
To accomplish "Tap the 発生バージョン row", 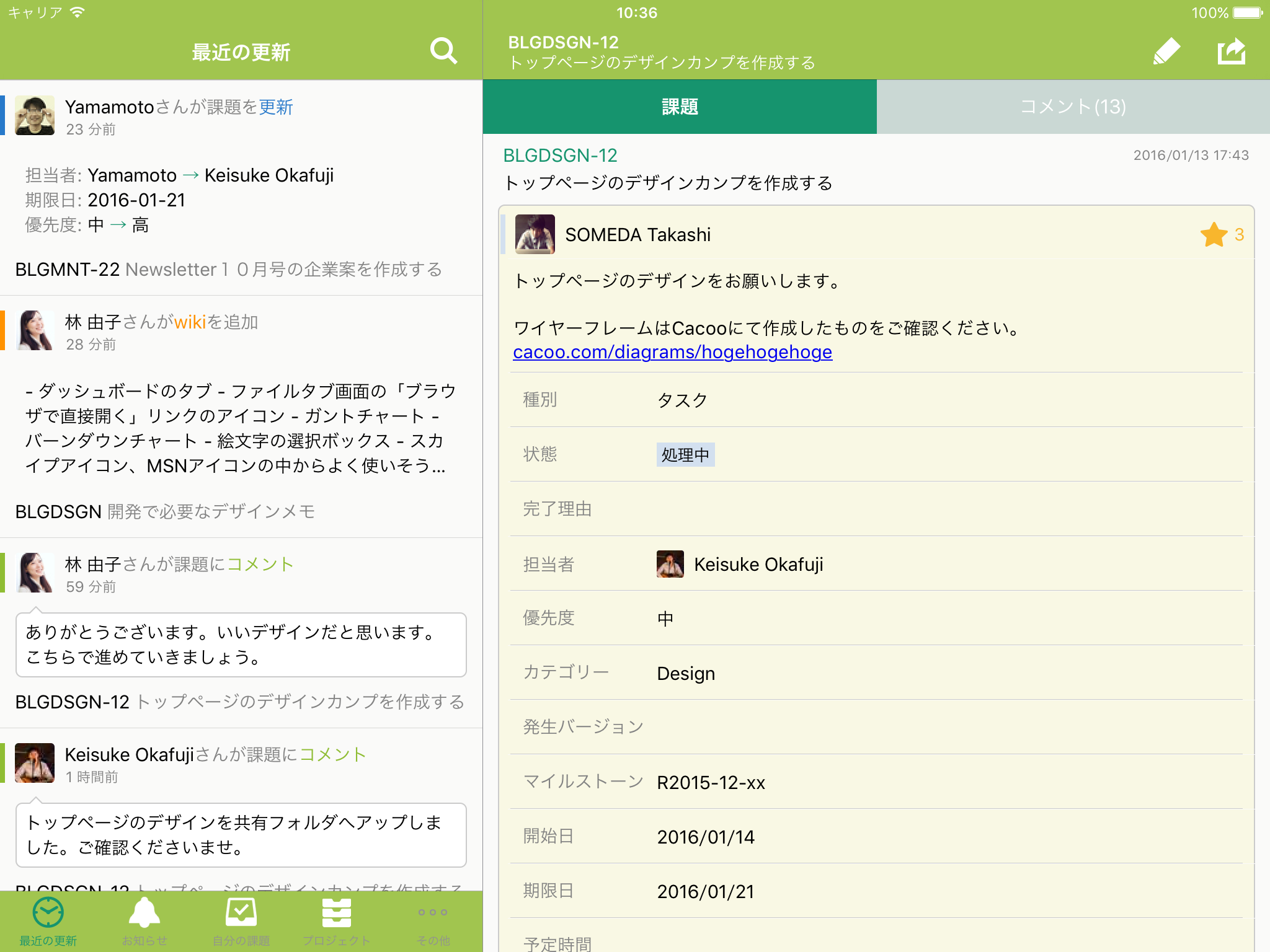I will [876, 727].
